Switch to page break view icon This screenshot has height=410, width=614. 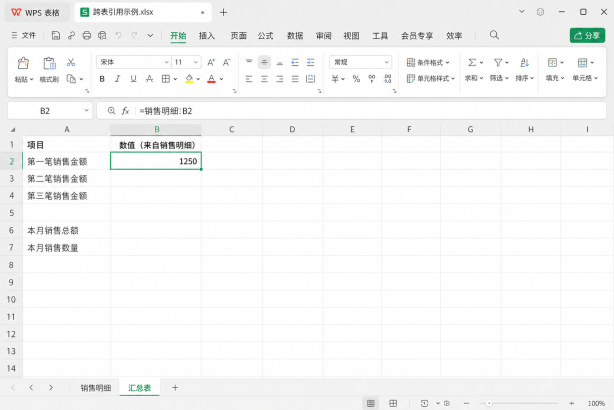(x=393, y=403)
